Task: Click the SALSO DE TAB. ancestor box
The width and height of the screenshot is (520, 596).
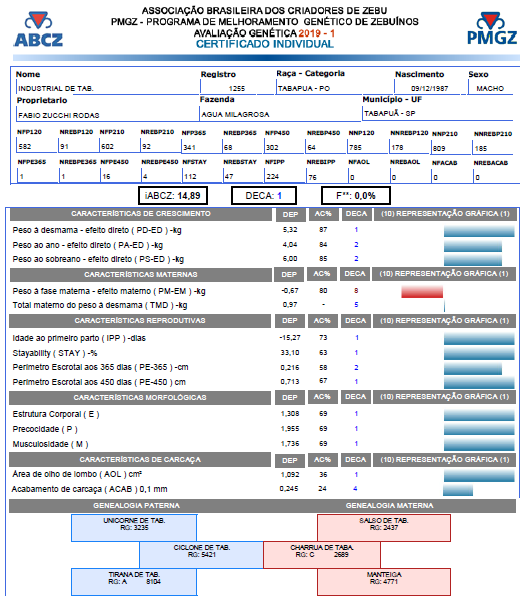Action: (384, 528)
